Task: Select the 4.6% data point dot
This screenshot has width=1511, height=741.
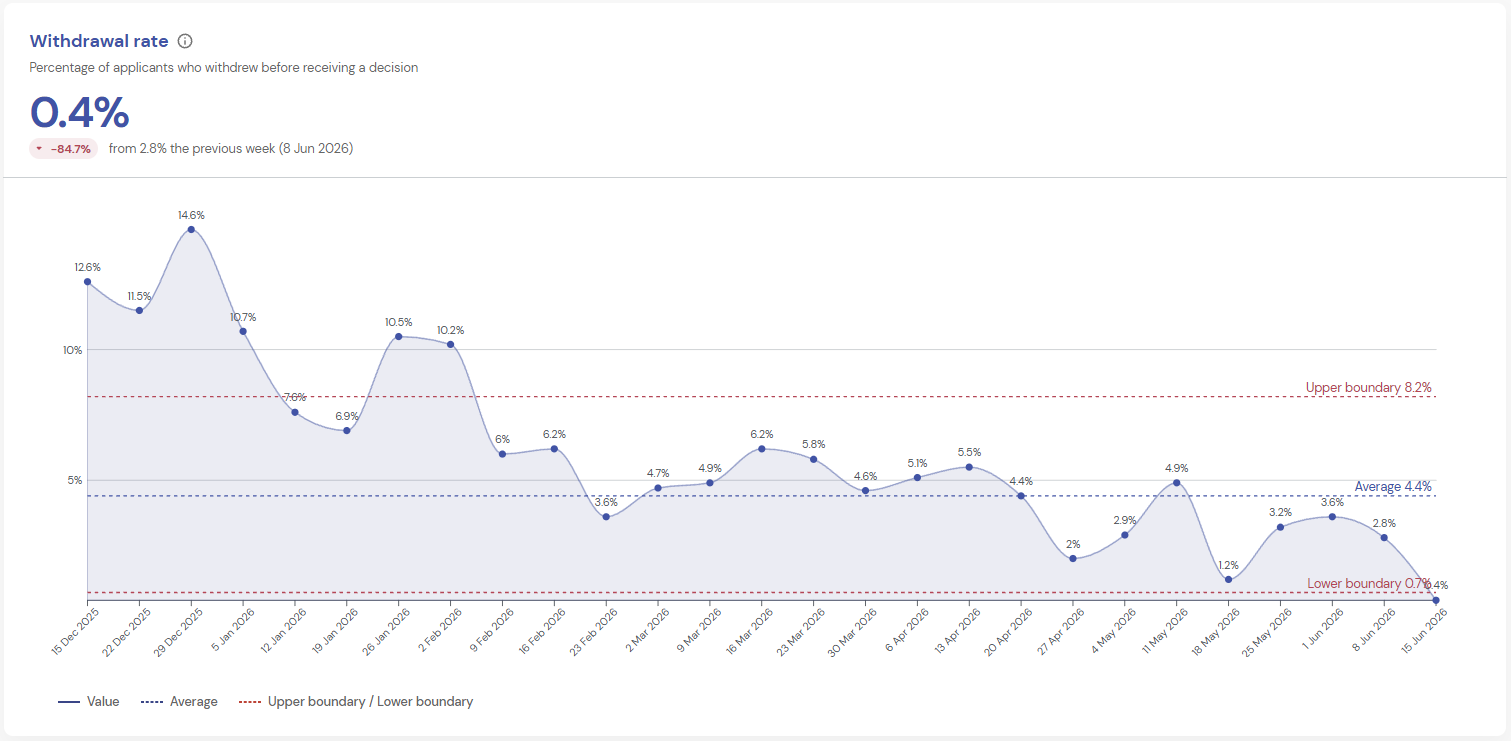Action: 865,491
